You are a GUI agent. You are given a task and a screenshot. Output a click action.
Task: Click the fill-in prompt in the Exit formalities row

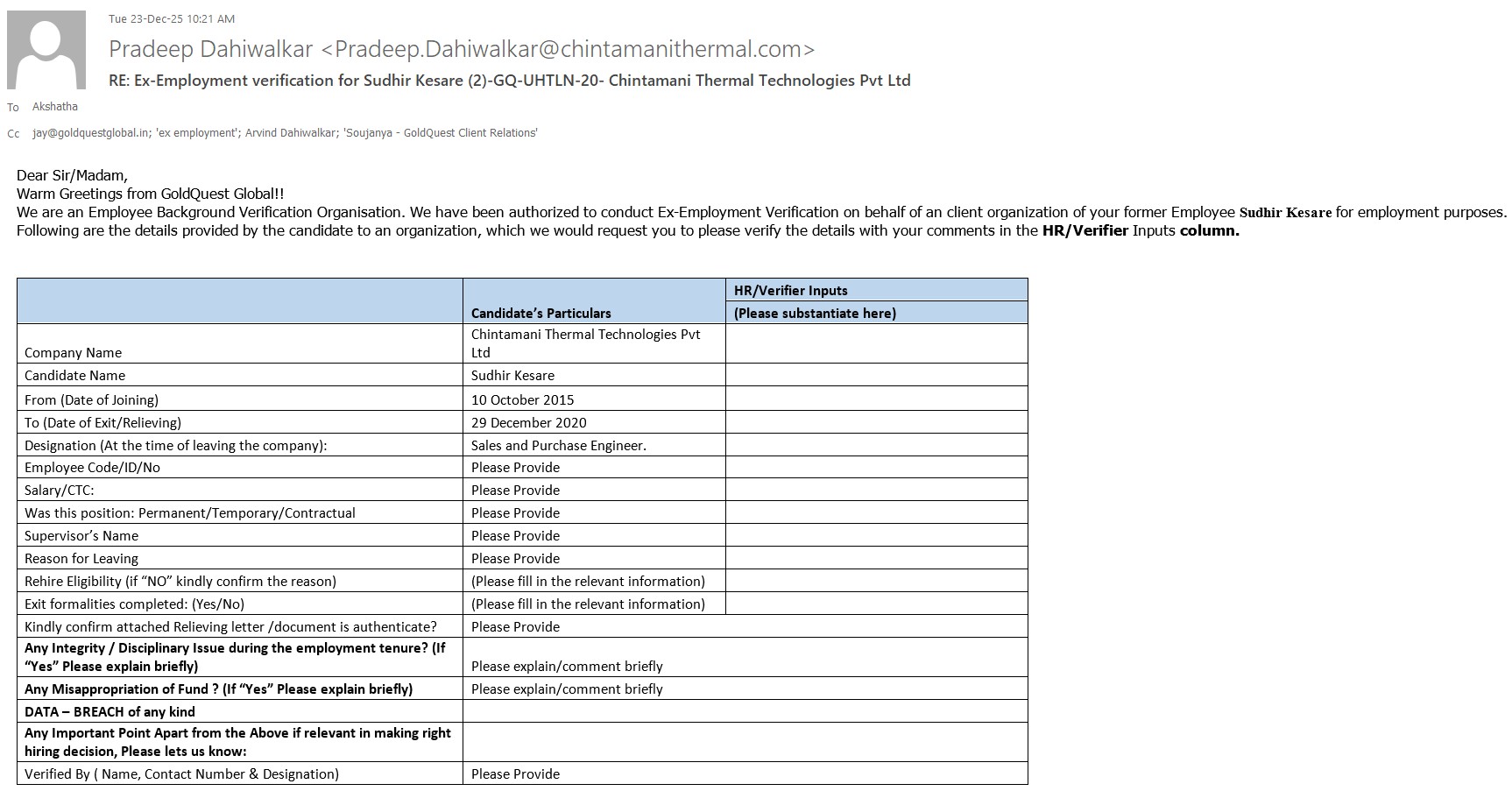pyautogui.click(x=588, y=604)
